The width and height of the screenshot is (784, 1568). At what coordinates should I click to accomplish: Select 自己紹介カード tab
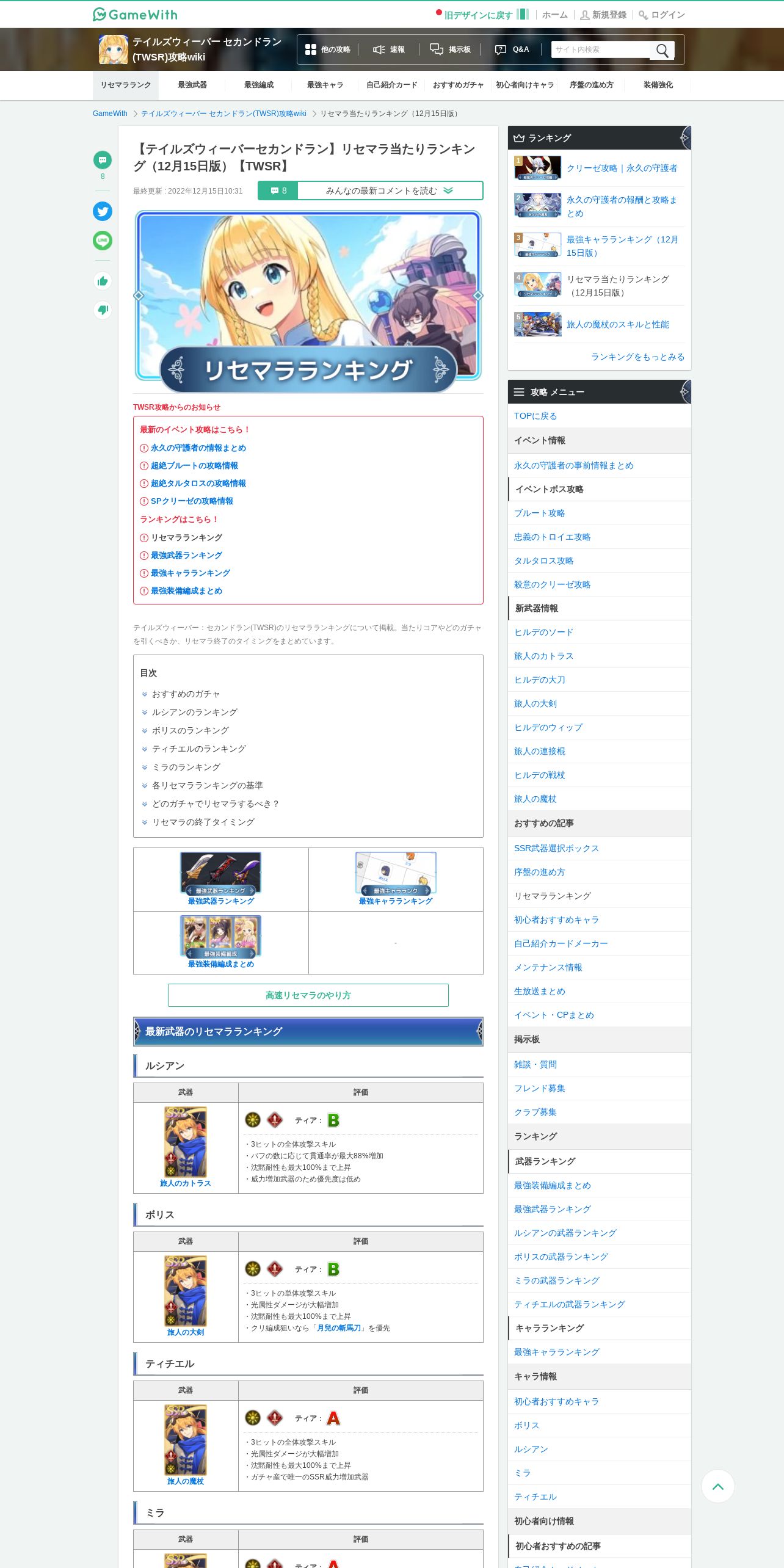tap(392, 85)
